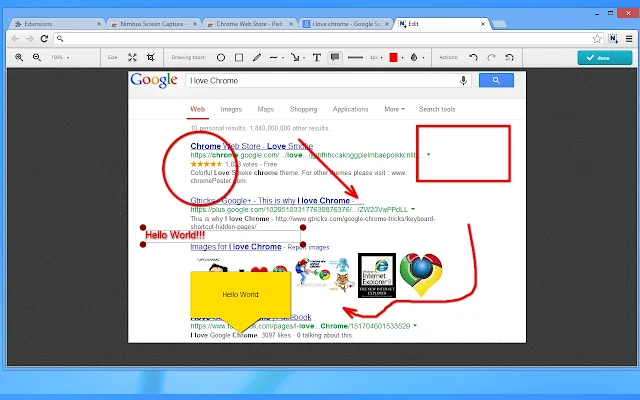Image resolution: width=640 pixels, height=400 pixels.
Task: Close the Extensions tab
Action: click(99, 24)
